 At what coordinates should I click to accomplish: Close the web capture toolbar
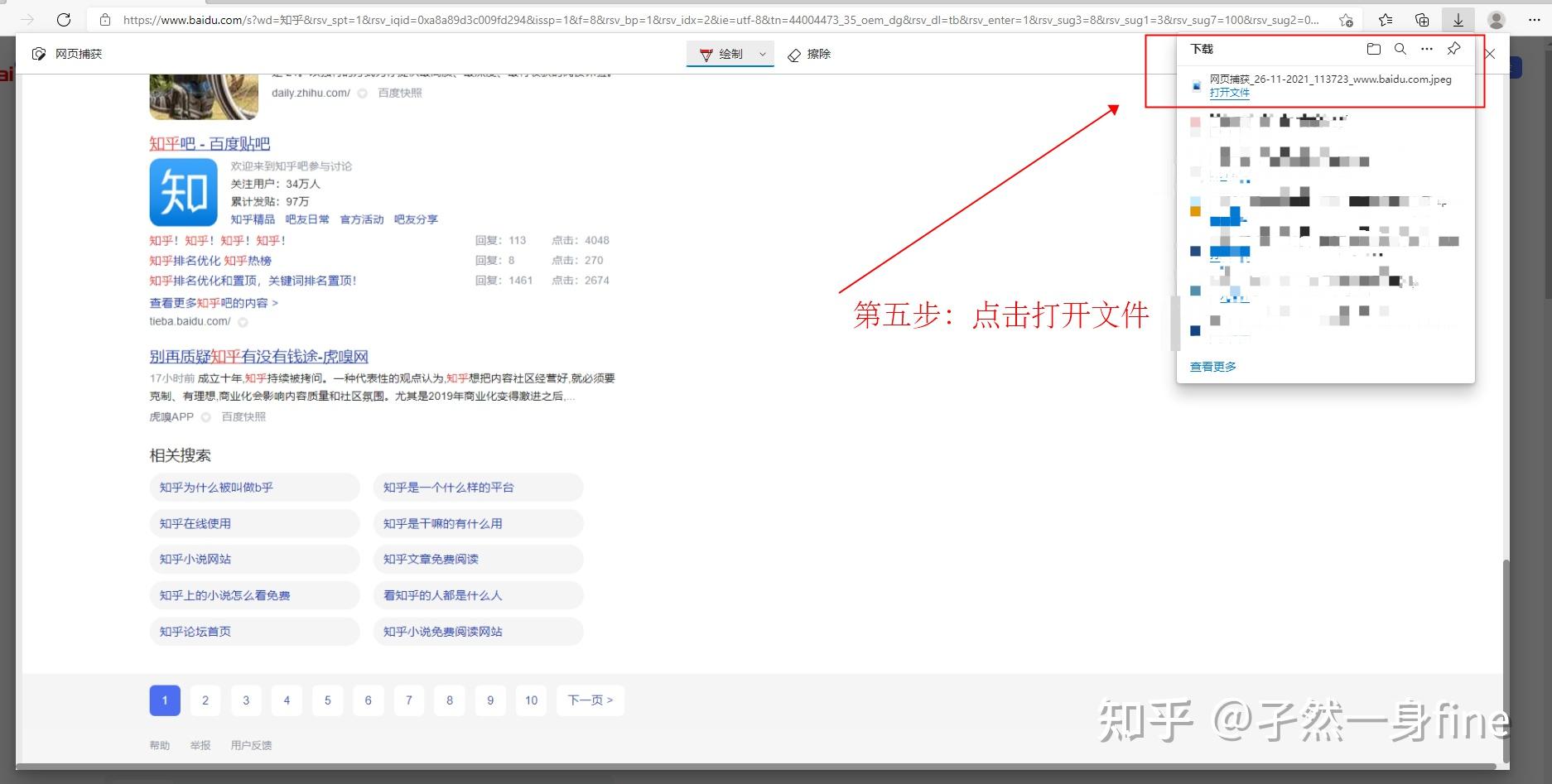coord(1490,54)
